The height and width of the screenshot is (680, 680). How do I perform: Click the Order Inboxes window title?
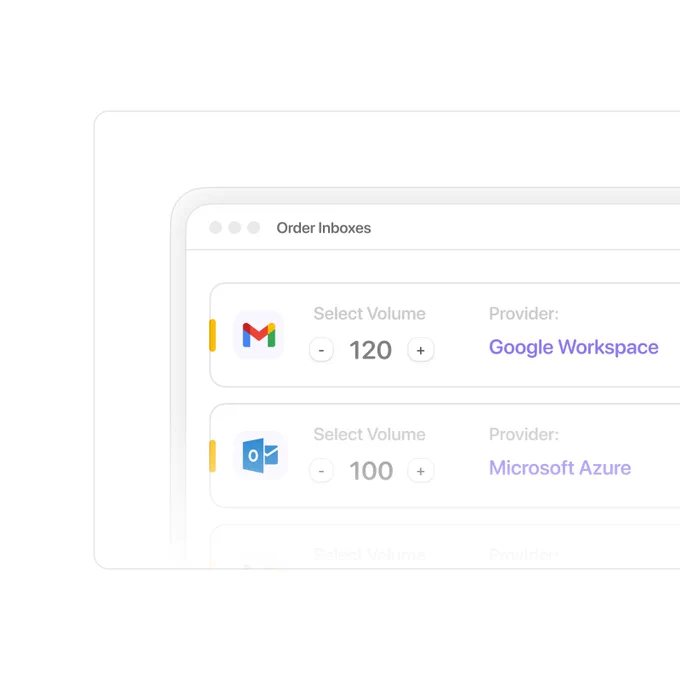pyautogui.click(x=324, y=228)
